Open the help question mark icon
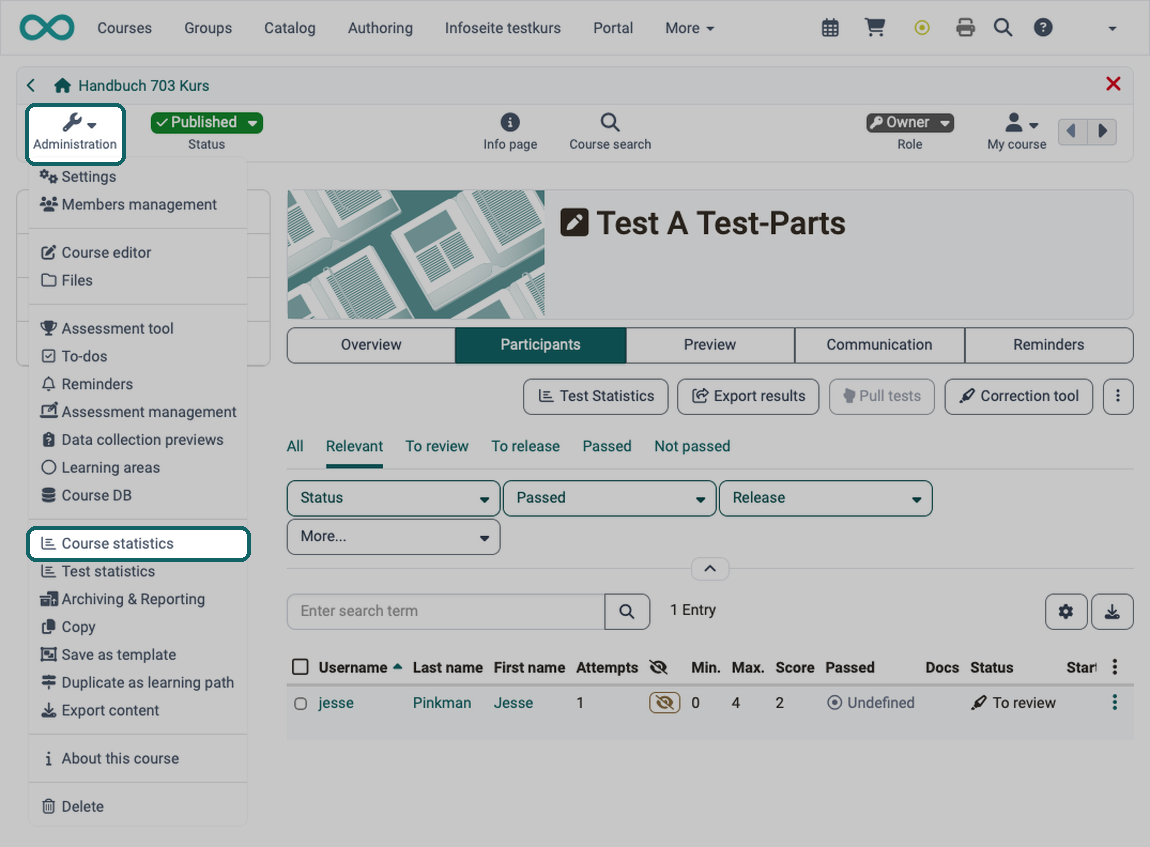 (x=1043, y=28)
